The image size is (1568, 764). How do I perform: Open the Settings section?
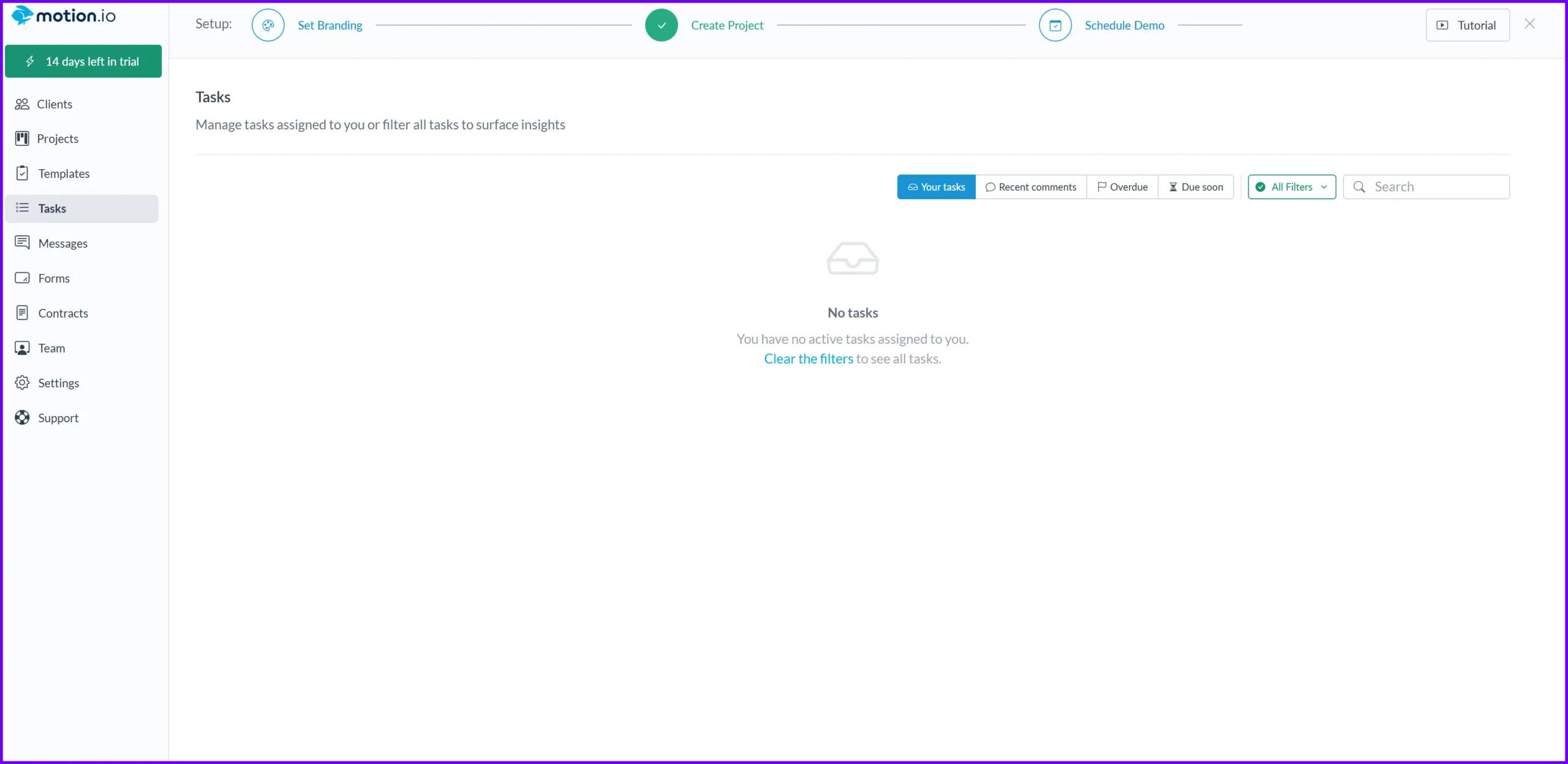tap(58, 382)
